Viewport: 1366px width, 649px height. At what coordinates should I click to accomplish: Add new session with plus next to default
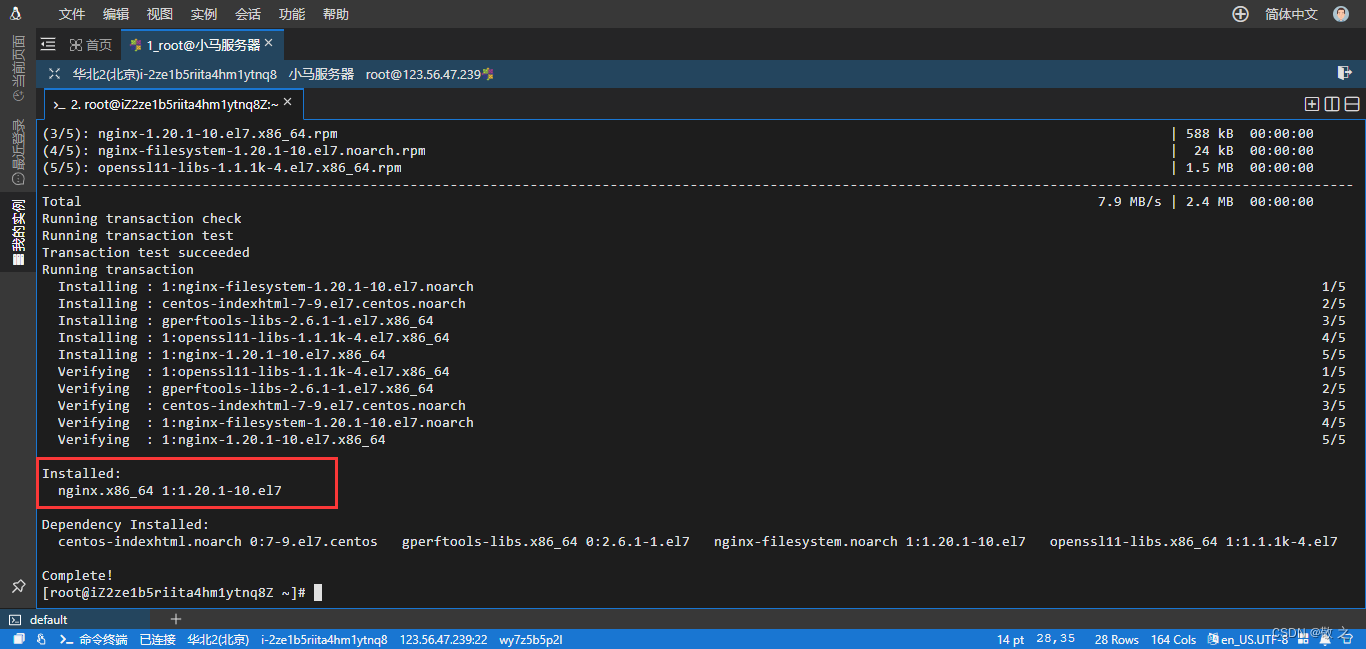tap(176, 619)
